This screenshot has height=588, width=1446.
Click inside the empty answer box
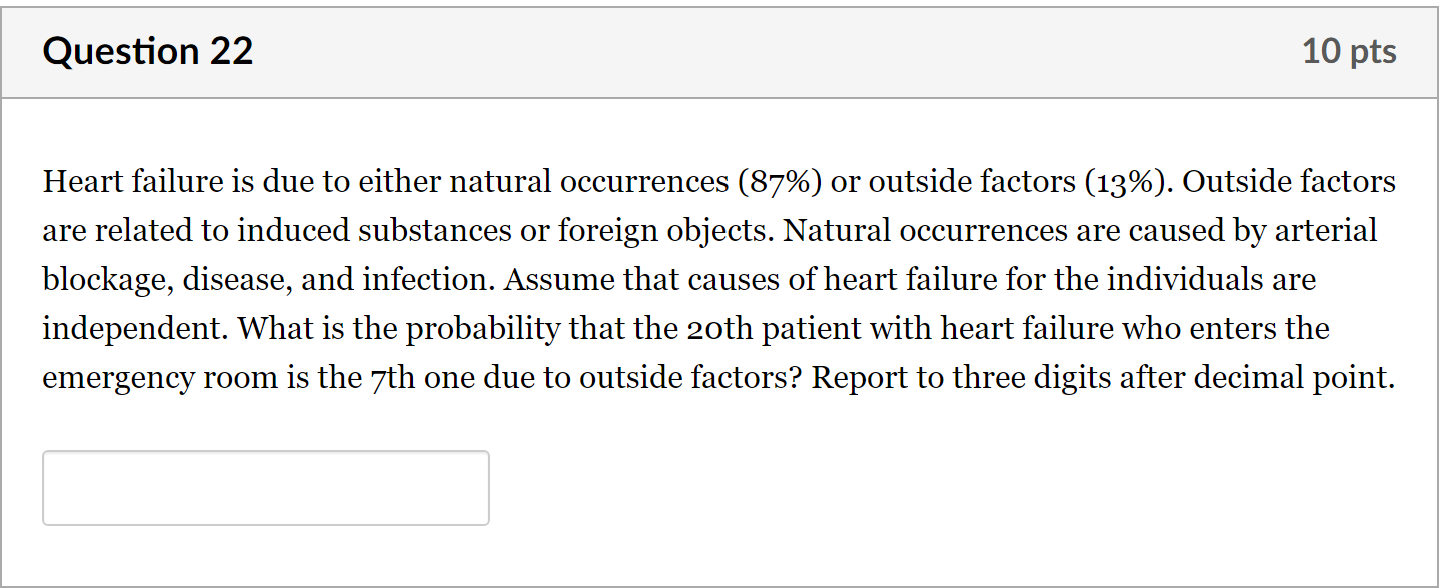click(264, 487)
